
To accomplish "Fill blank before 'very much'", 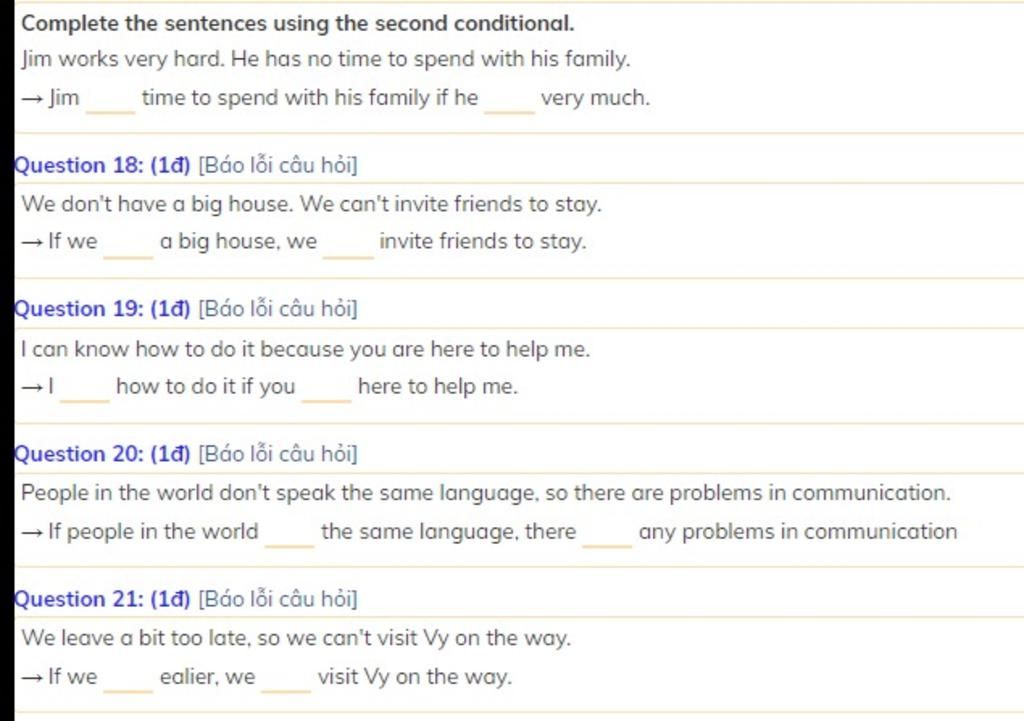I will 509,101.
